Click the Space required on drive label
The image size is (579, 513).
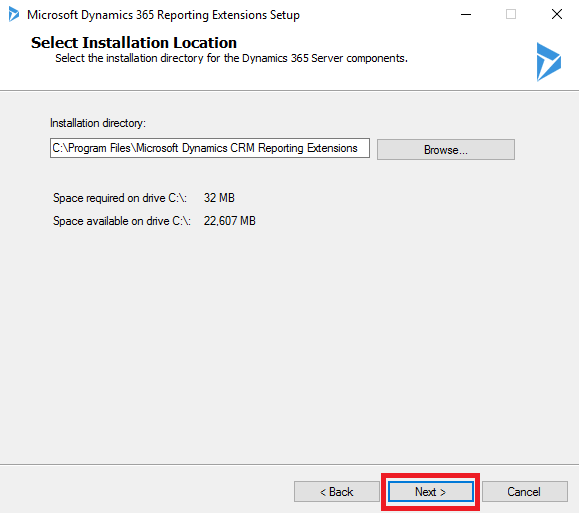pyautogui.click(x=120, y=198)
